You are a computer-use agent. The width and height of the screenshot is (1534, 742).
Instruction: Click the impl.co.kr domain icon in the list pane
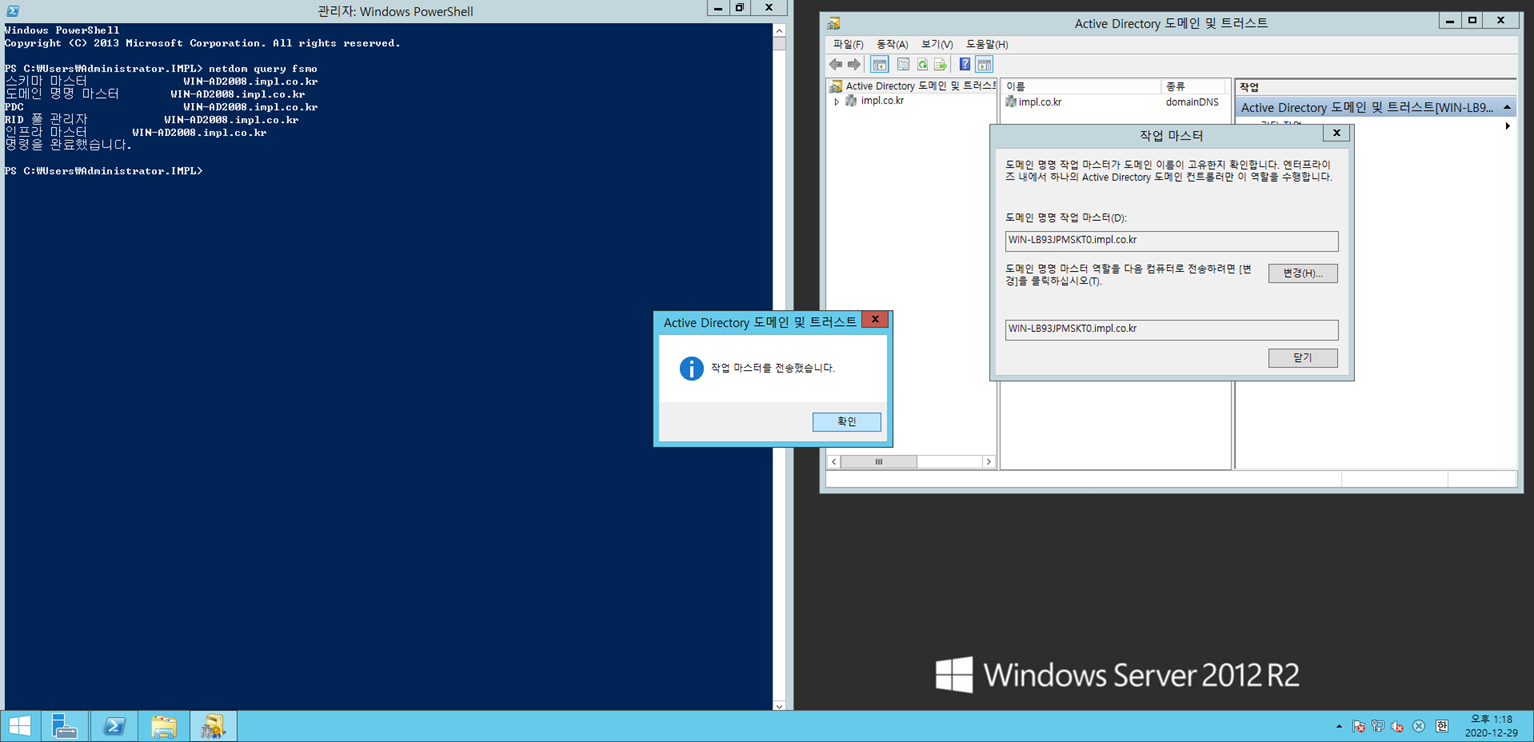point(1011,101)
